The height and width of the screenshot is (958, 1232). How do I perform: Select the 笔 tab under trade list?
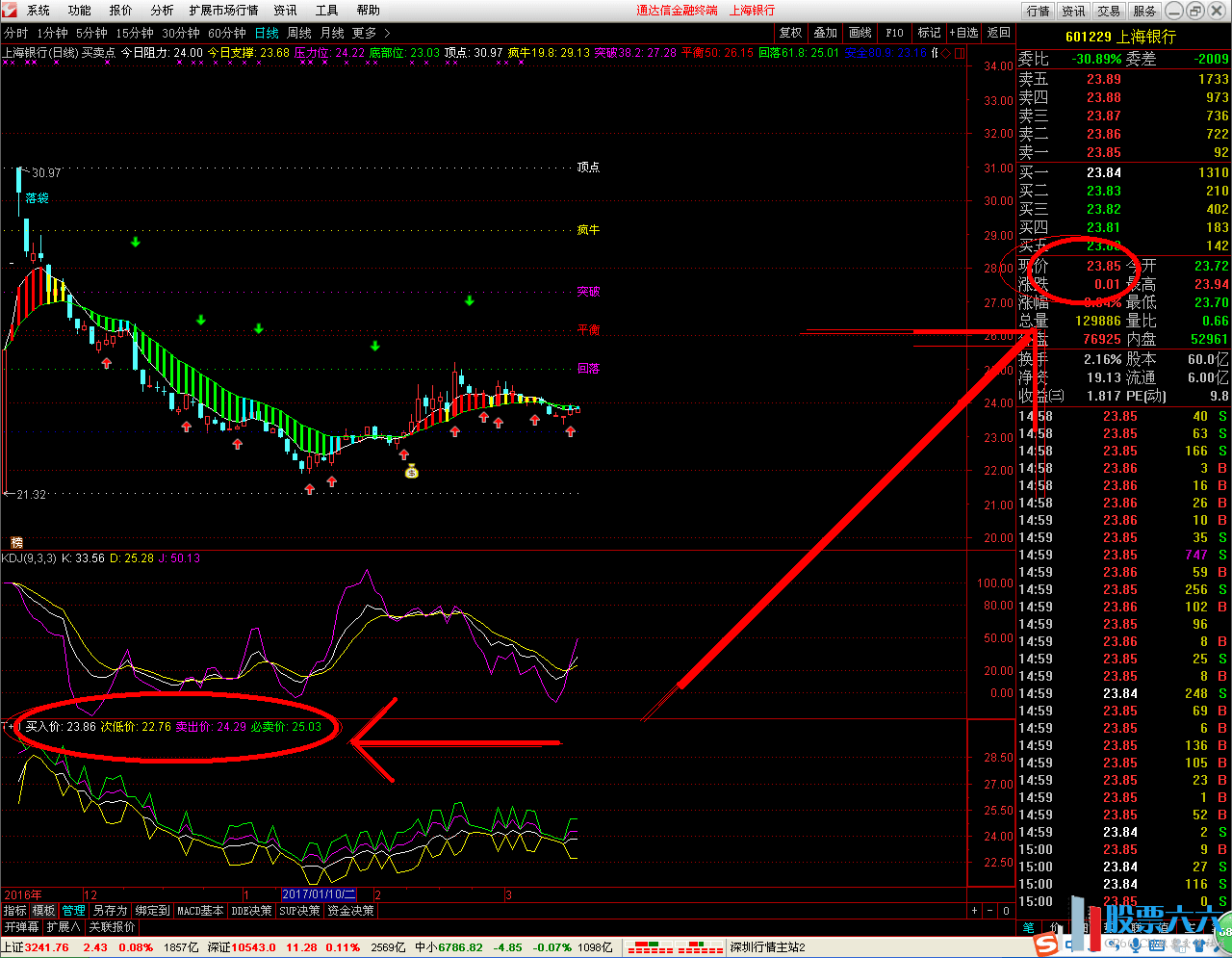(x=1028, y=927)
